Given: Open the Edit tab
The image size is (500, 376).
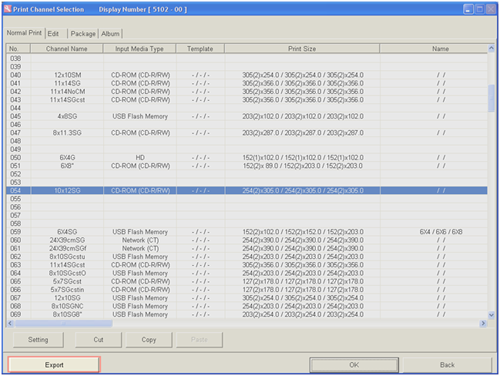Looking at the screenshot, I should (x=53, y=34).
